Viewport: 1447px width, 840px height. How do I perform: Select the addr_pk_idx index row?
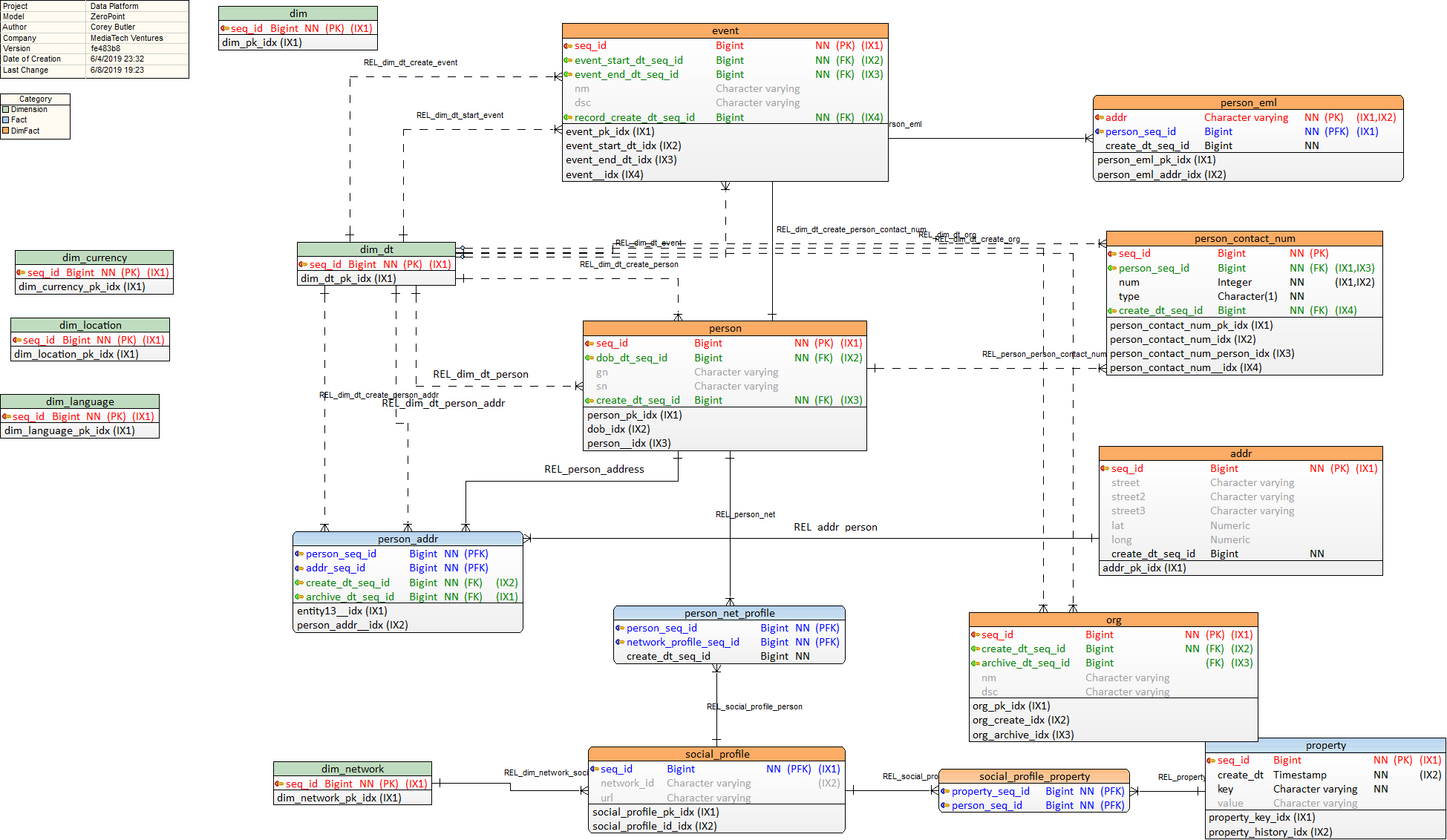[x=1144, y=568]
